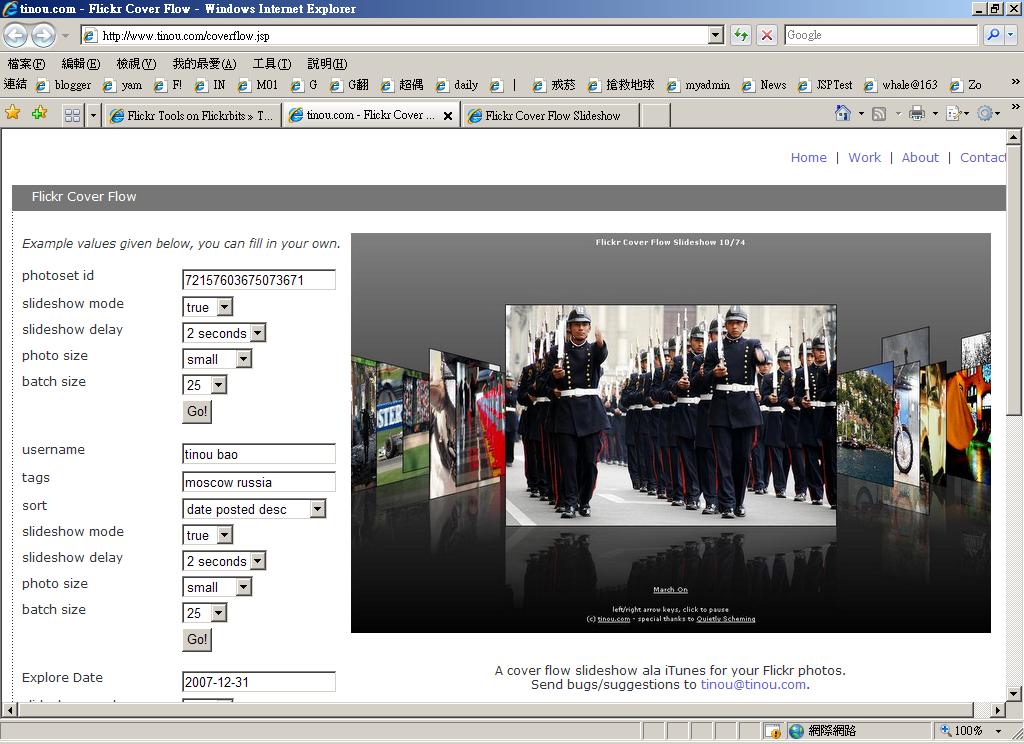Click the marching soldiers center photo

pyautogui.click(x=671, y=415)
